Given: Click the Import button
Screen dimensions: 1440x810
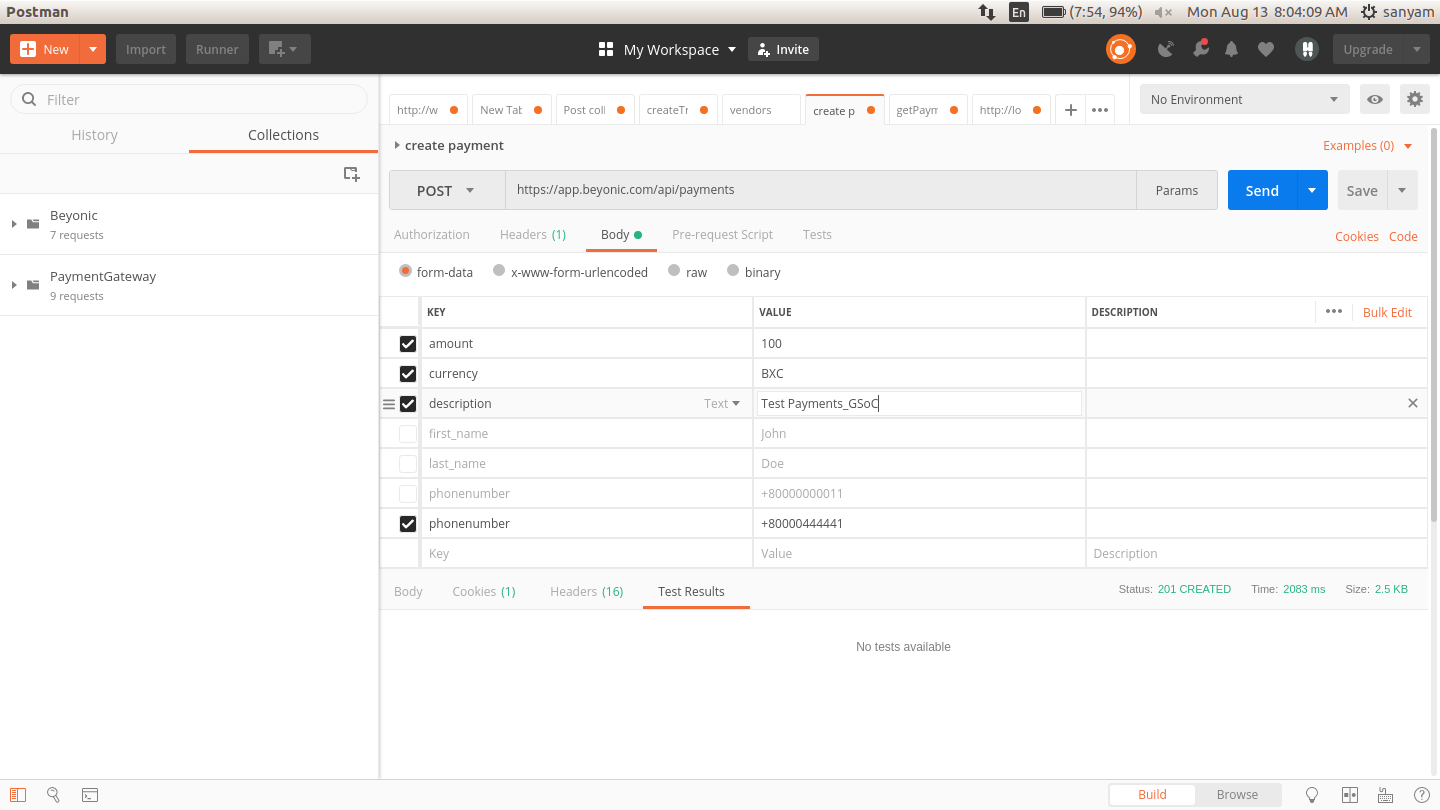Looking at the screenshot, I should coord(146,49).
